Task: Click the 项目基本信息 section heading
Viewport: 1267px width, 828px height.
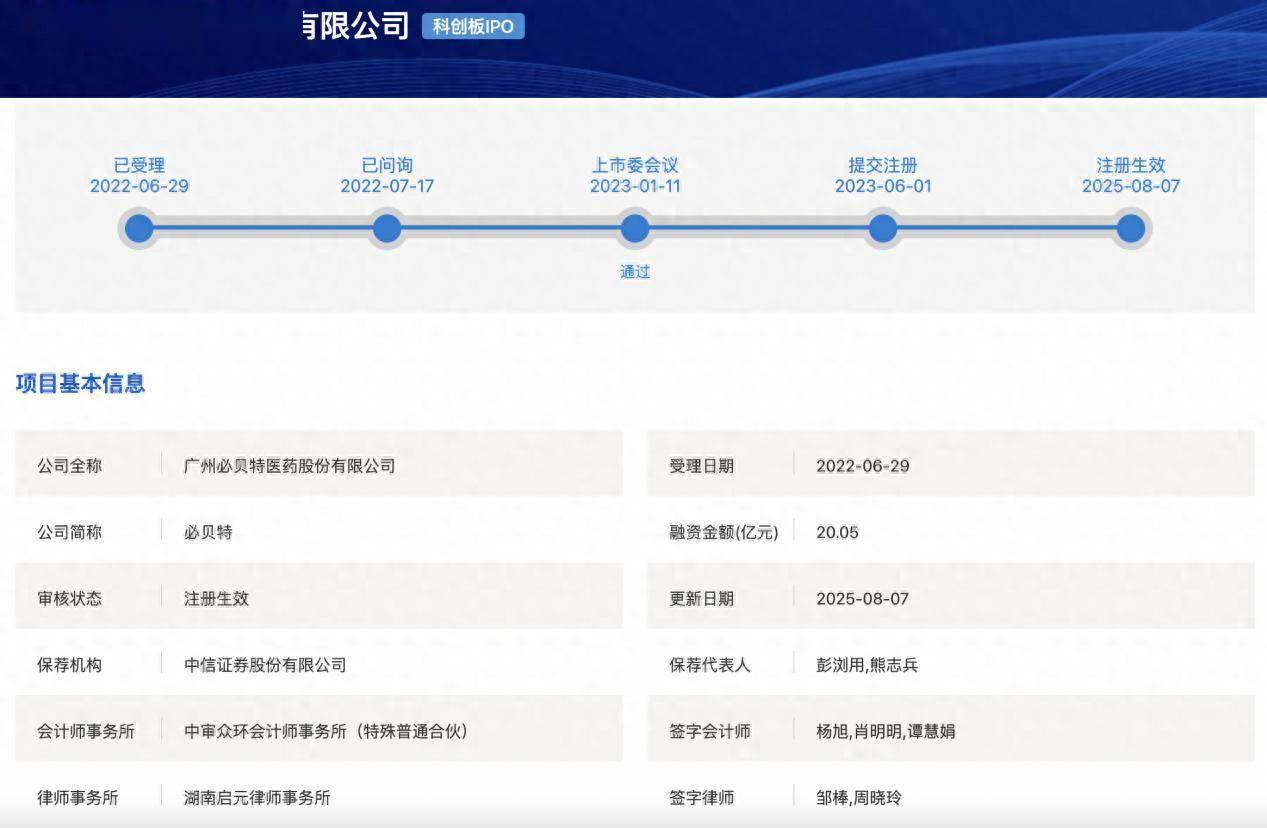Action: pos(80,383)
